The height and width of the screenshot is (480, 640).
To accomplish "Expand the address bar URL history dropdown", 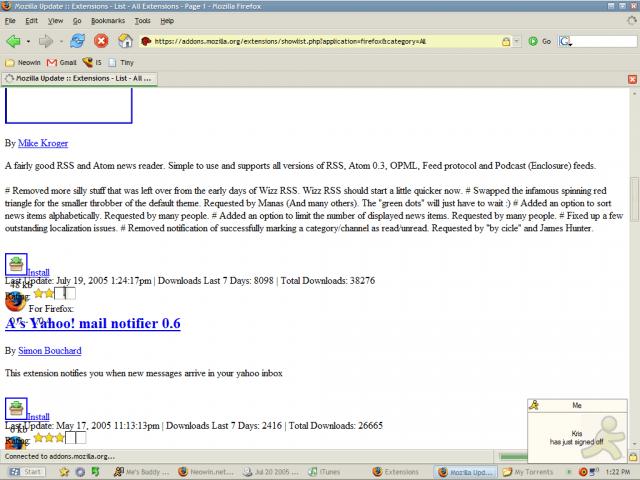I will coord(517,41).
